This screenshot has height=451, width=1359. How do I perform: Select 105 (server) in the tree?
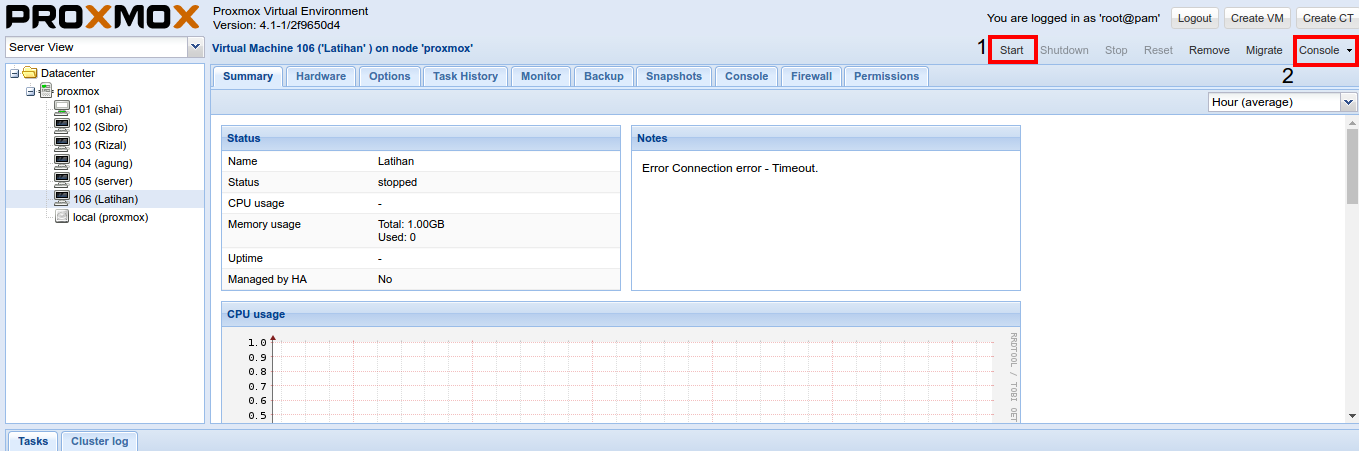coord(103,181)
